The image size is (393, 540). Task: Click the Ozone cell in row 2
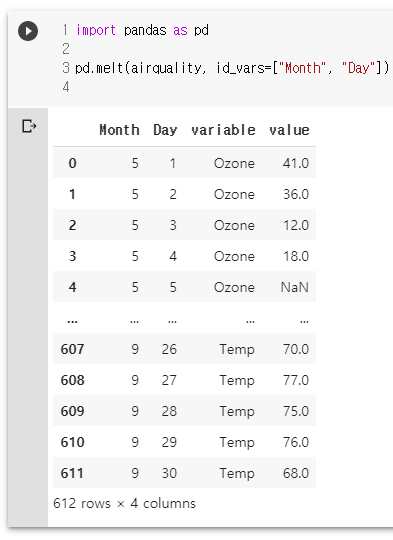[x=234, y=225]
